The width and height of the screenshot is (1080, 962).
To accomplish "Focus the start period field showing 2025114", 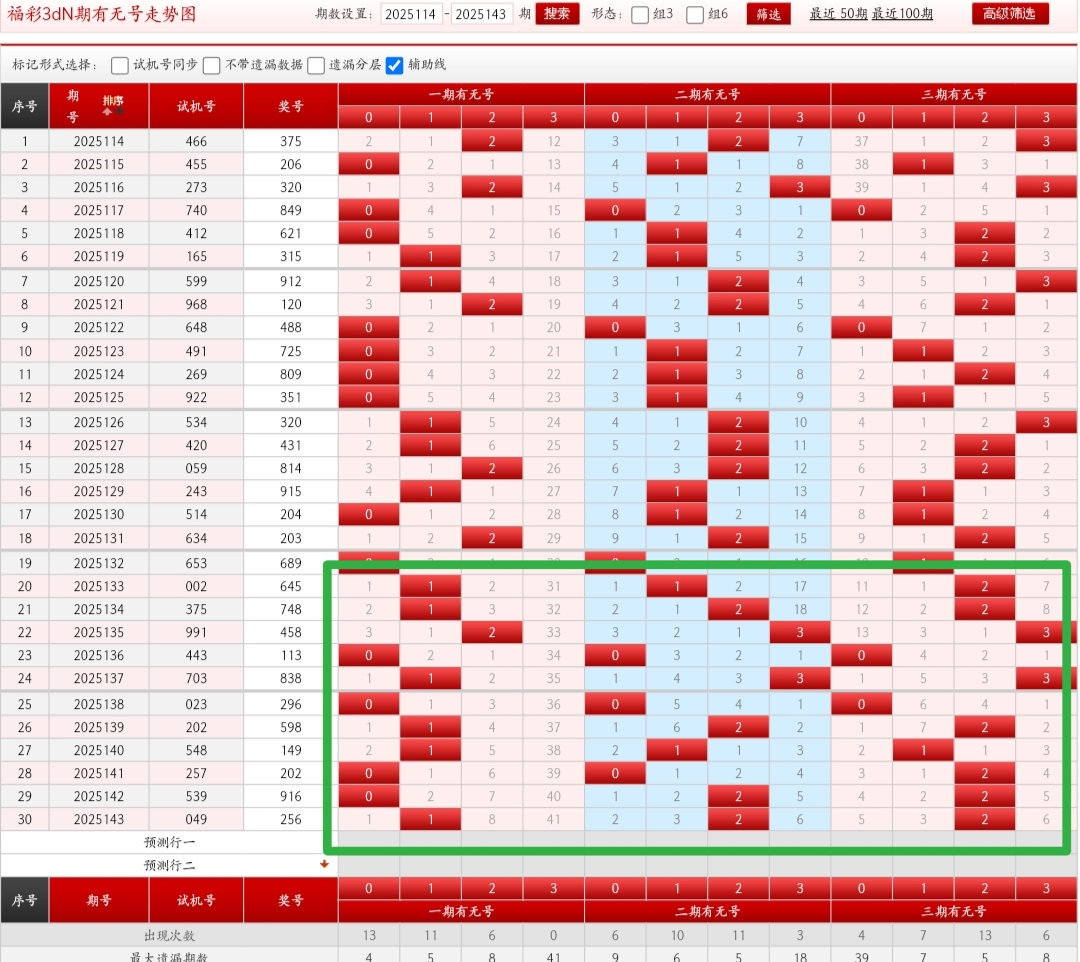I will [411, 14].
